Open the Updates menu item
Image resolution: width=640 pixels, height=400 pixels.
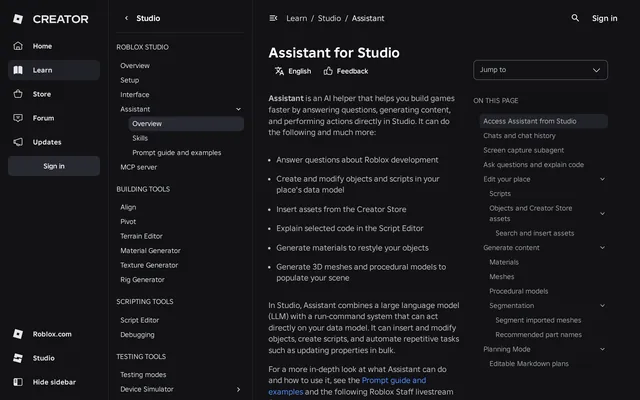pos(54,142)
